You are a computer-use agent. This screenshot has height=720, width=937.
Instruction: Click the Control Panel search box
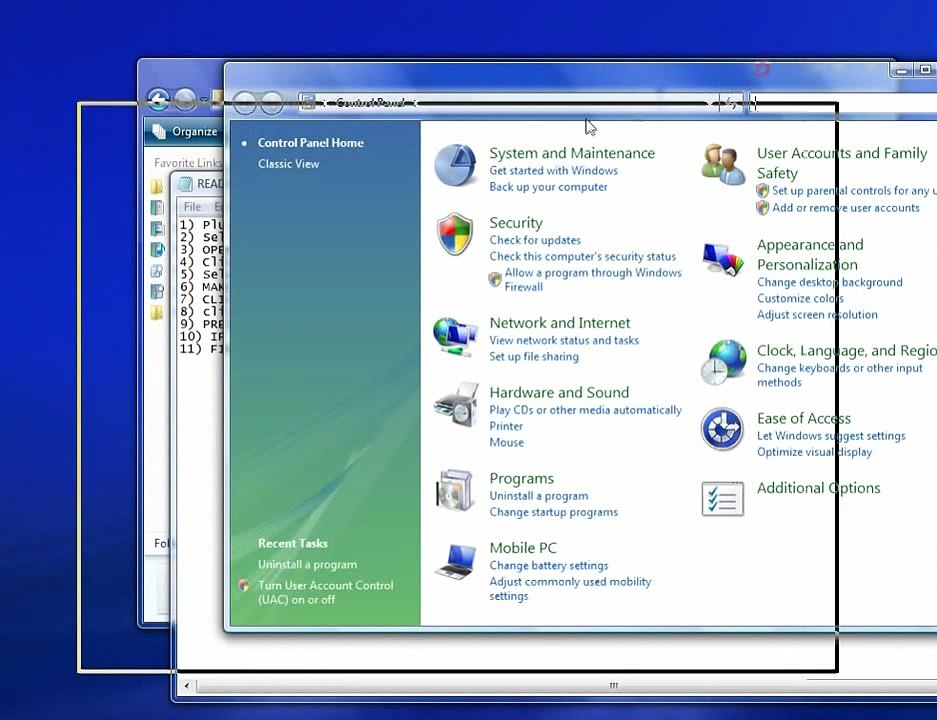(x=843, y=103)
